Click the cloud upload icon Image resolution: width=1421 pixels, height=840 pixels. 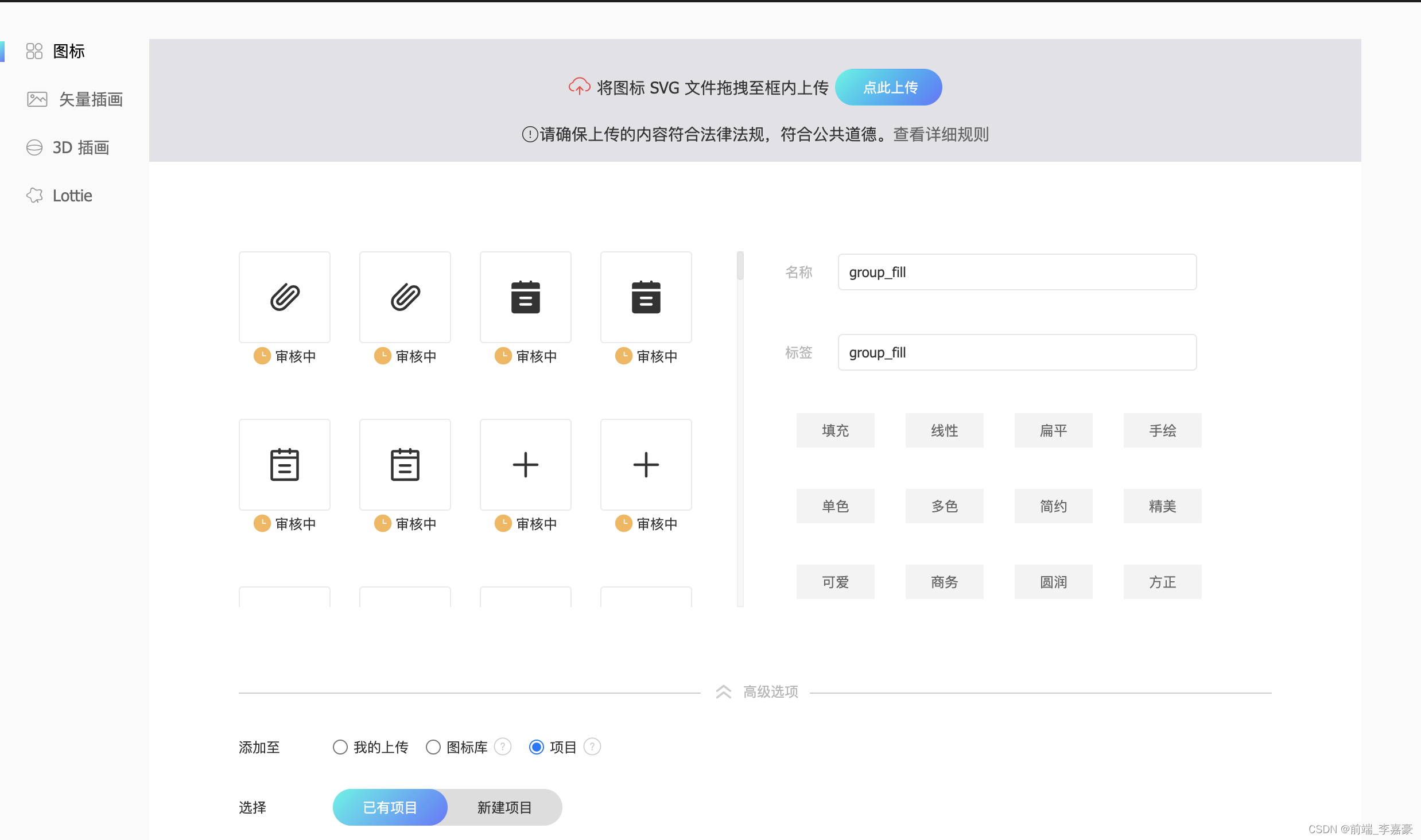579,87
